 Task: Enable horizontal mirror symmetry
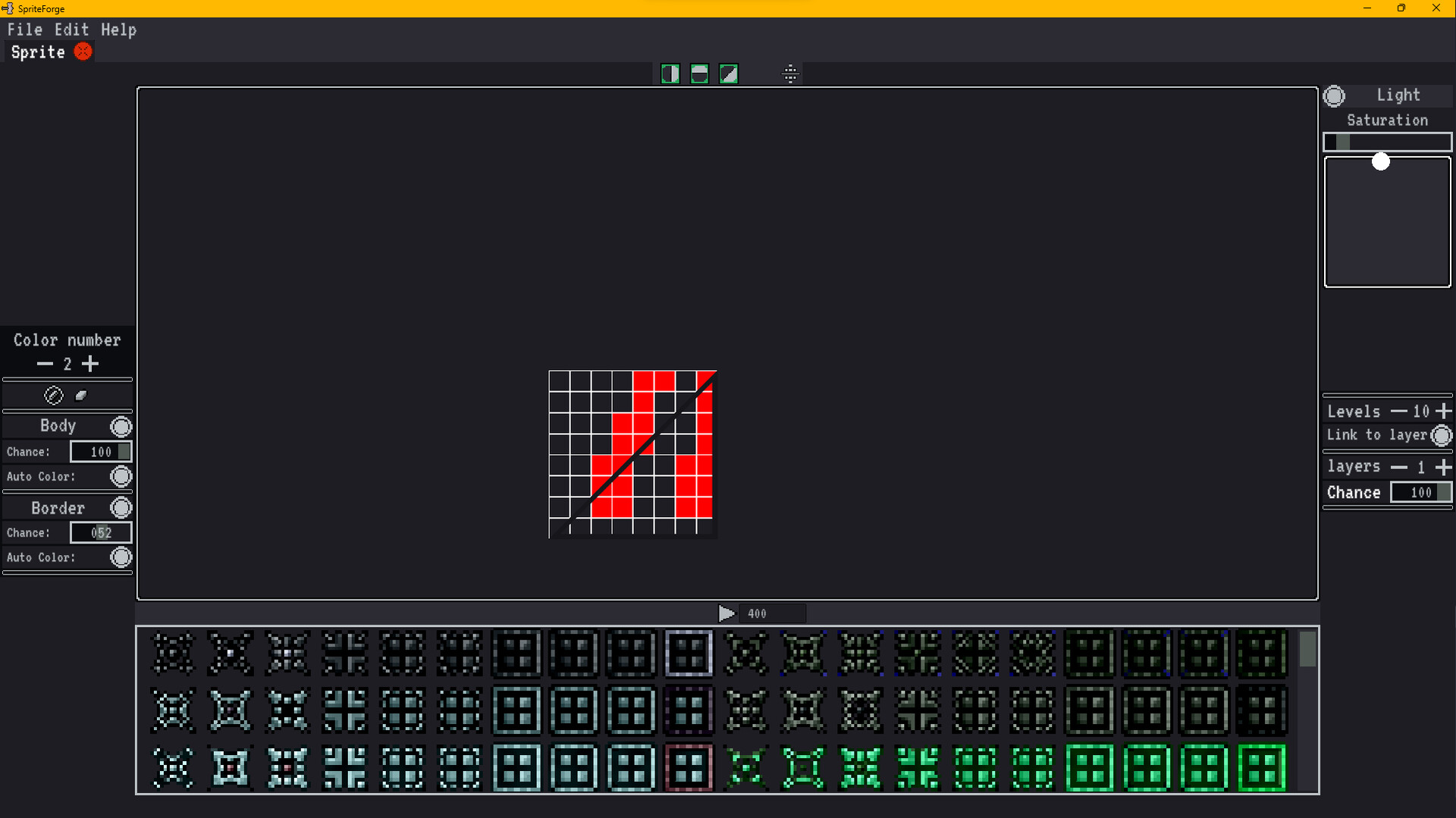(699, 74)
